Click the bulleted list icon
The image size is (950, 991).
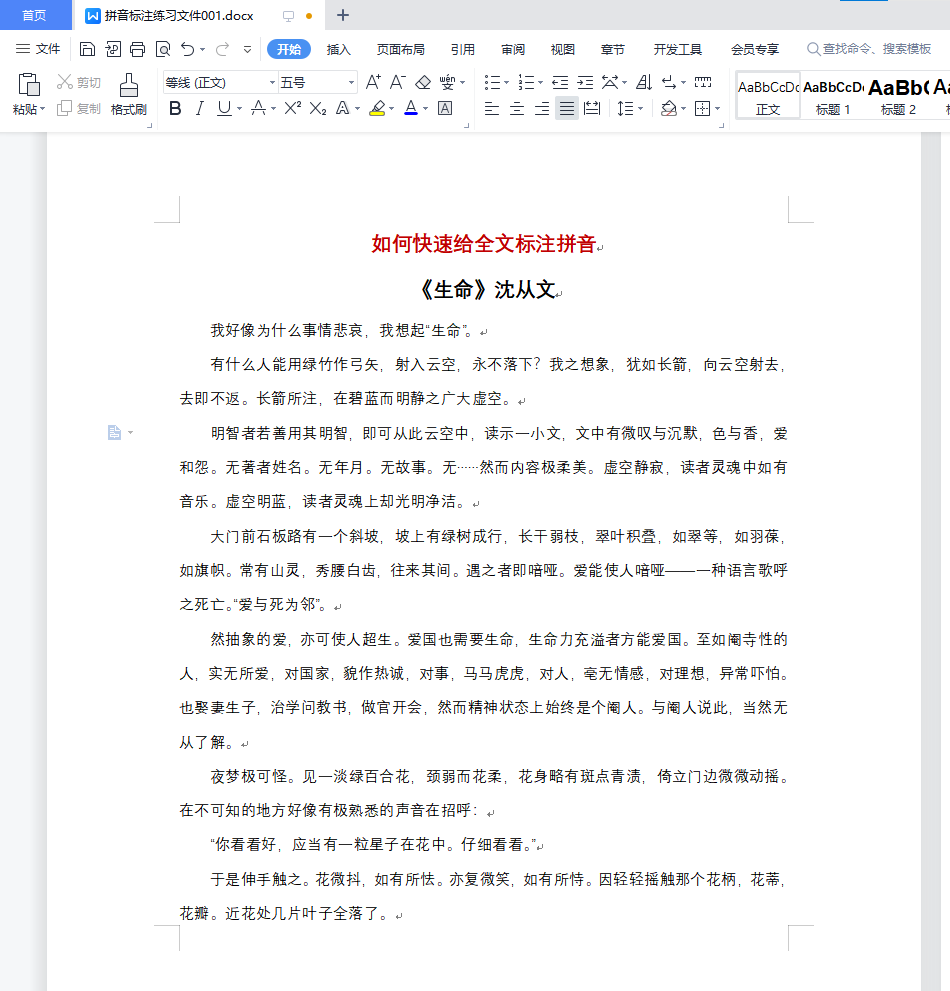tap(492, 82)
